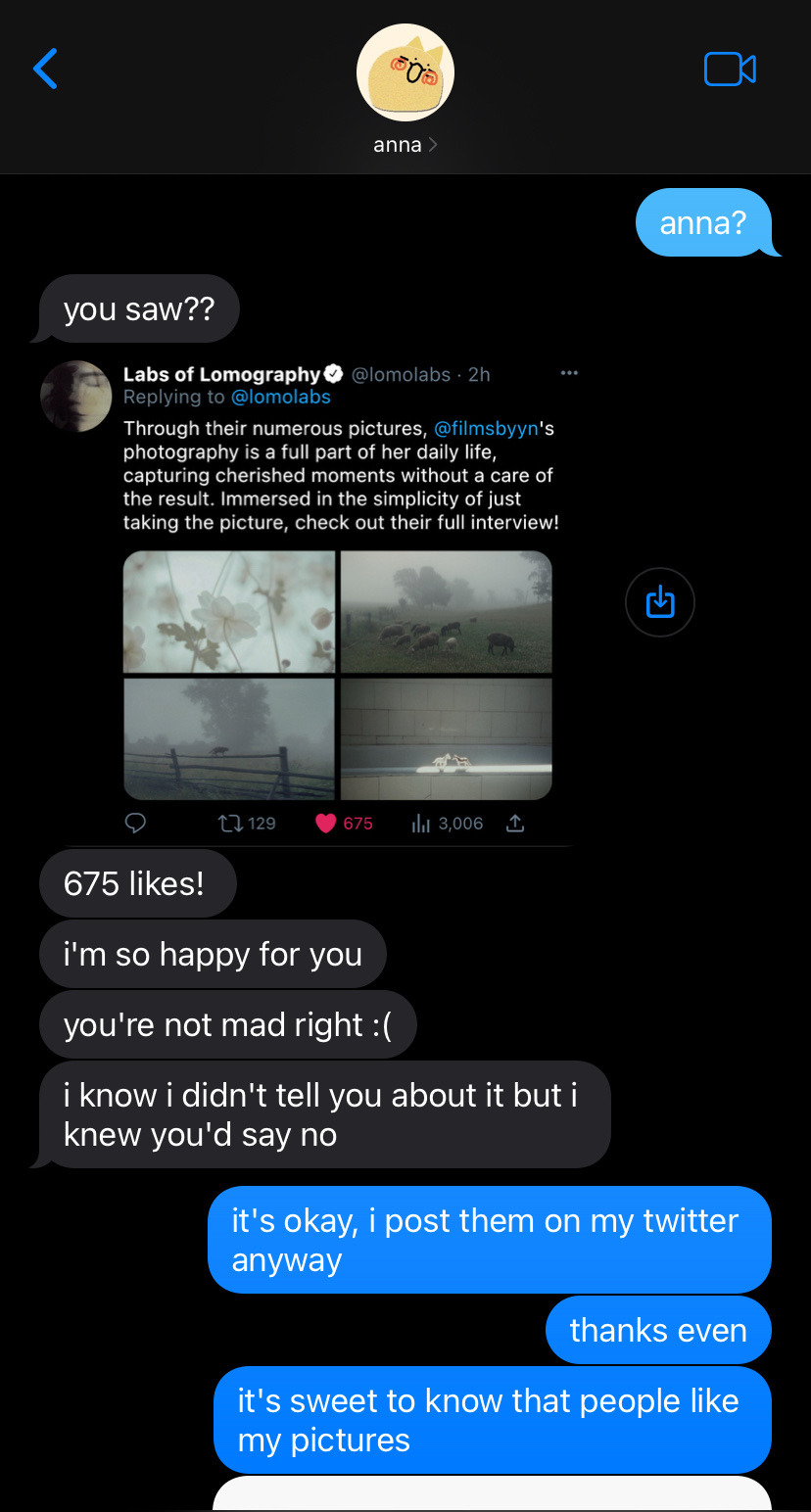Open the toy animals by wall photo
This screenshot has height=1512, width=811.
coord(446,738)
